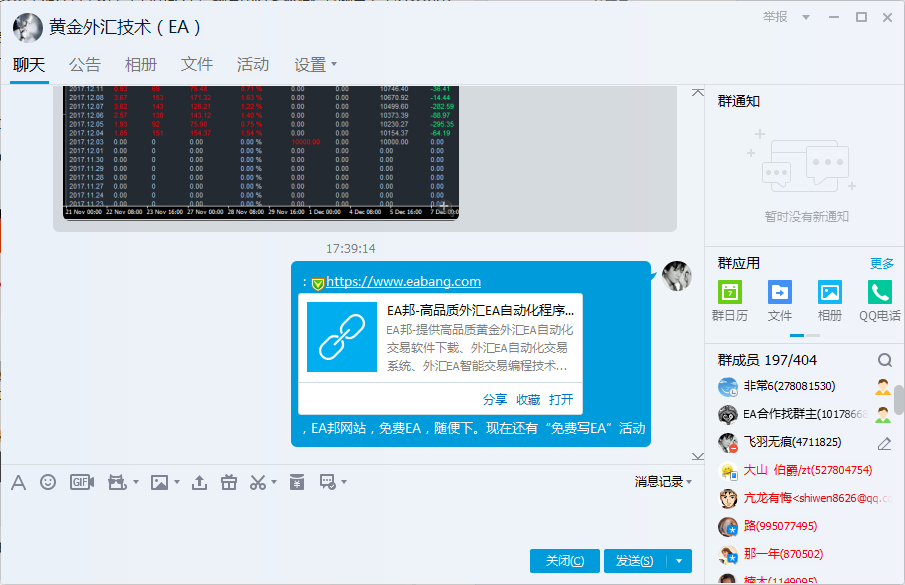
Task: Open the 活动 tab
Action: 253,65
